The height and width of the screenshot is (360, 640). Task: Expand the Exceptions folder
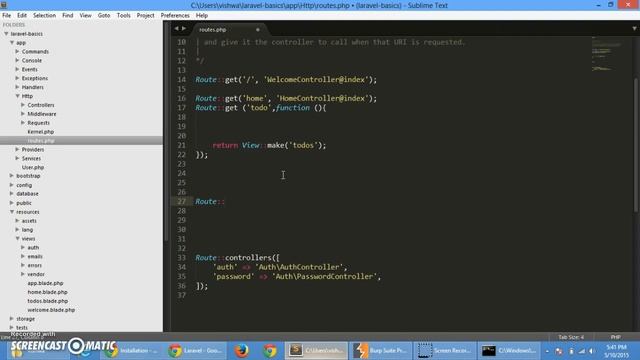pyautogui.click(x=17, y=78)
